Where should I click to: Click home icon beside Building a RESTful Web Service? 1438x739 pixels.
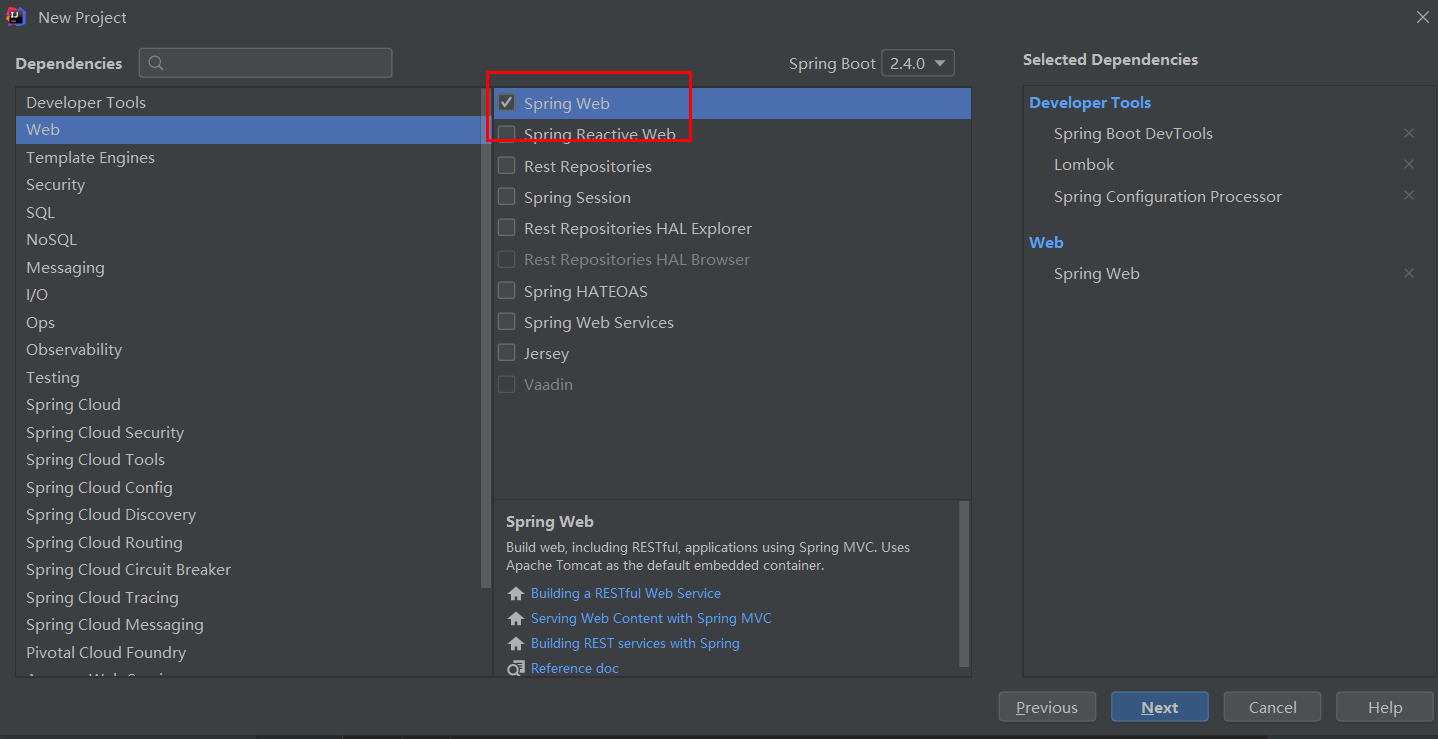click(x=516, y=594)
